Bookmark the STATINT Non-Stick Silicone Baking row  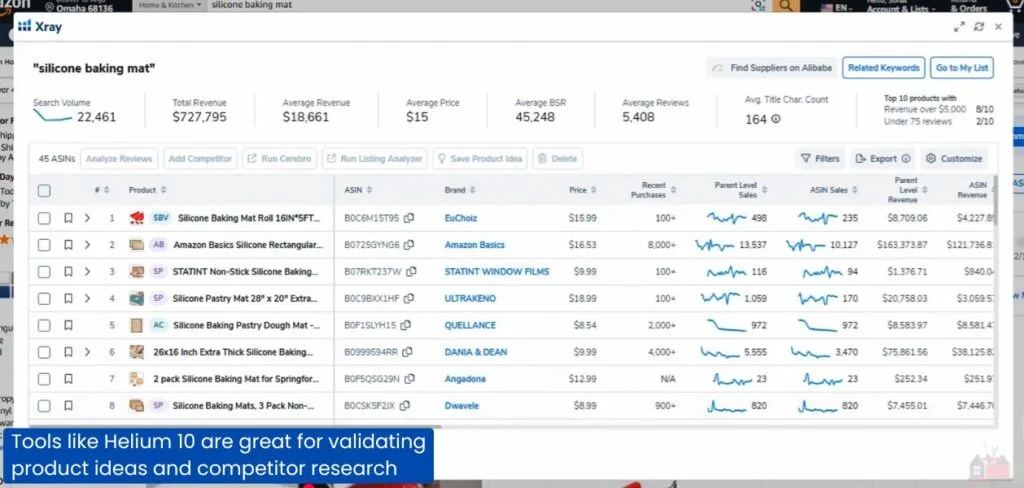coord(68,272)
